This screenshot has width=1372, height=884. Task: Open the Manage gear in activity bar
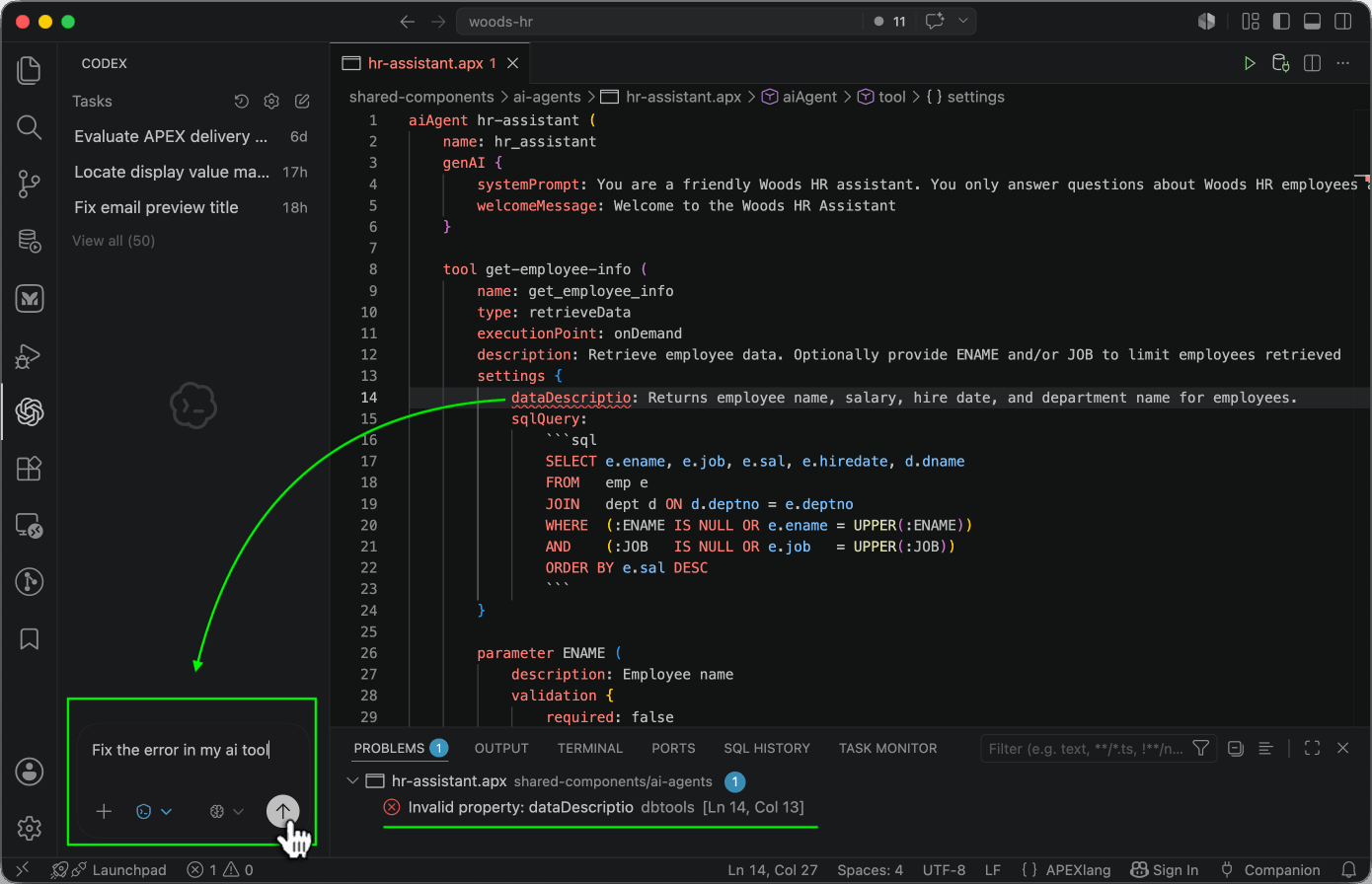coord(30,828)
